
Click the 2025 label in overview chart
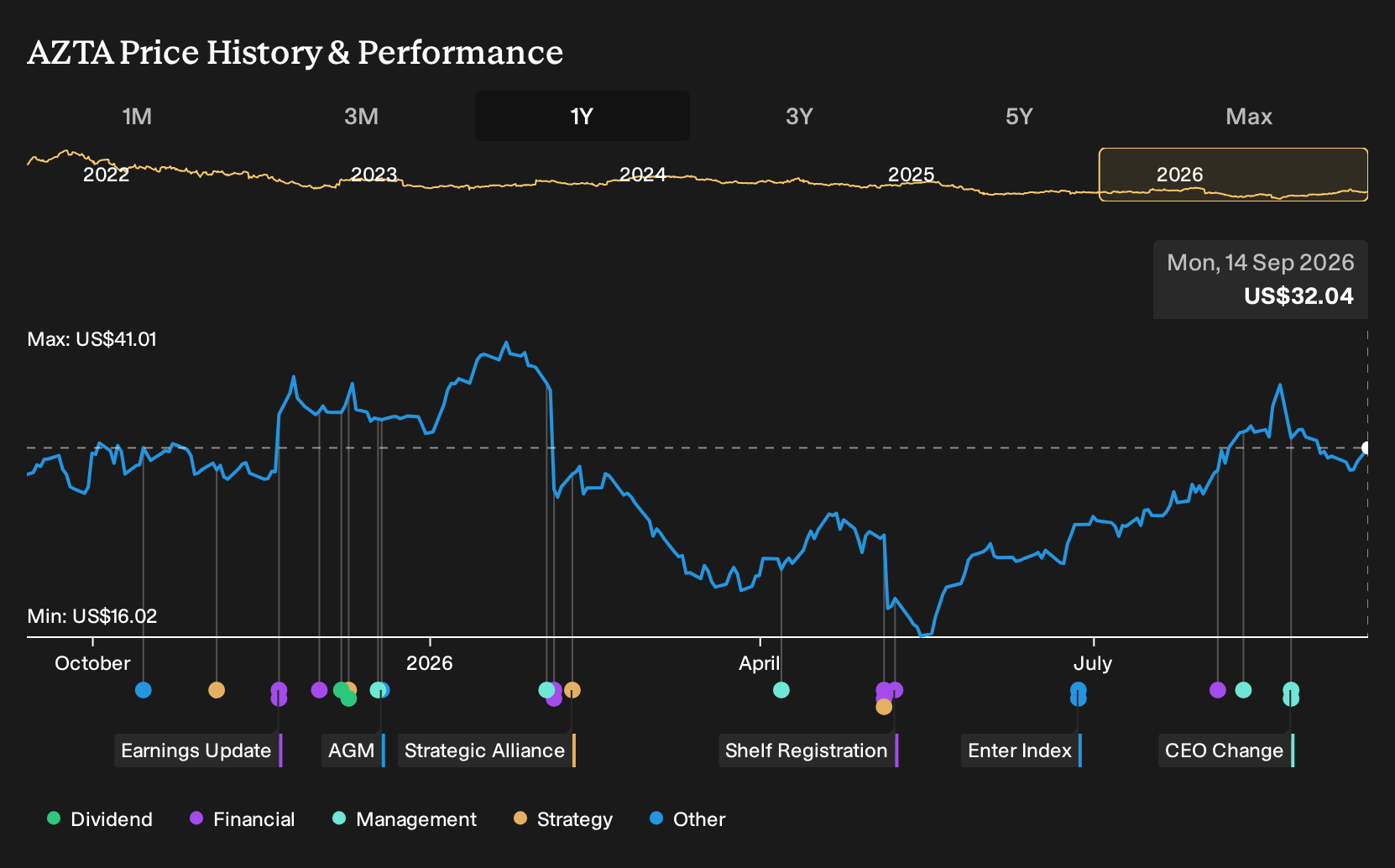pos(912,175)
